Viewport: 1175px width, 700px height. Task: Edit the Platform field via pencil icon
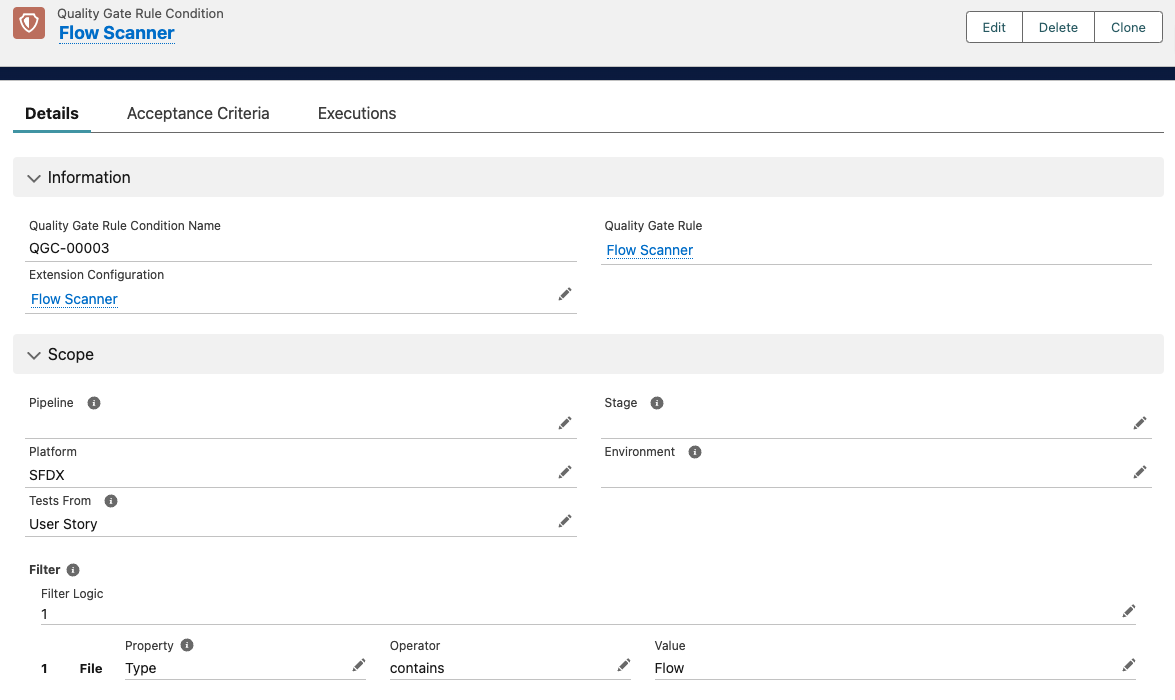565,472
